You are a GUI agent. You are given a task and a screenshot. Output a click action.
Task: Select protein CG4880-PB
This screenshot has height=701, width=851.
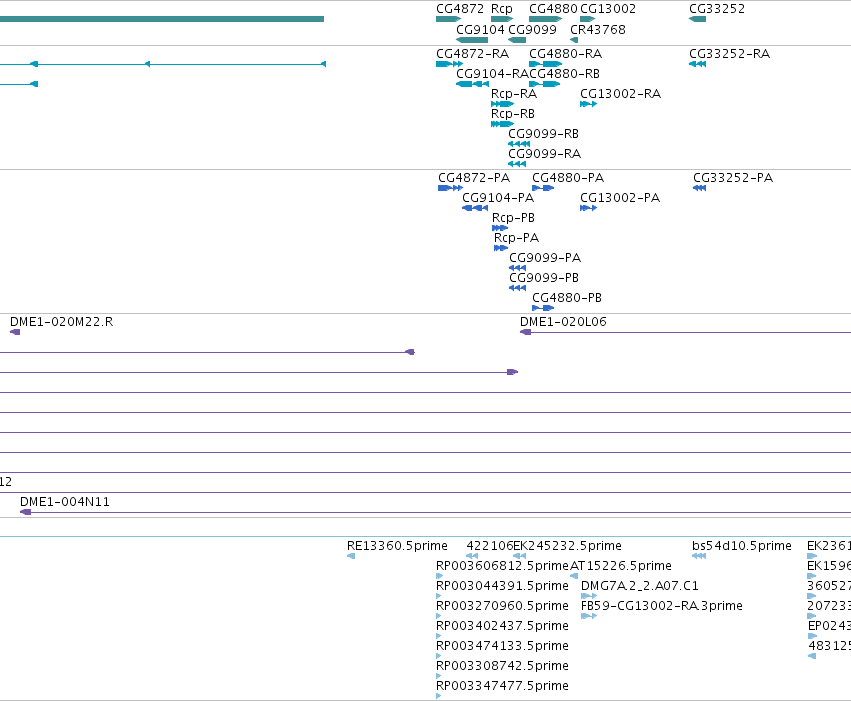(567, 298)
